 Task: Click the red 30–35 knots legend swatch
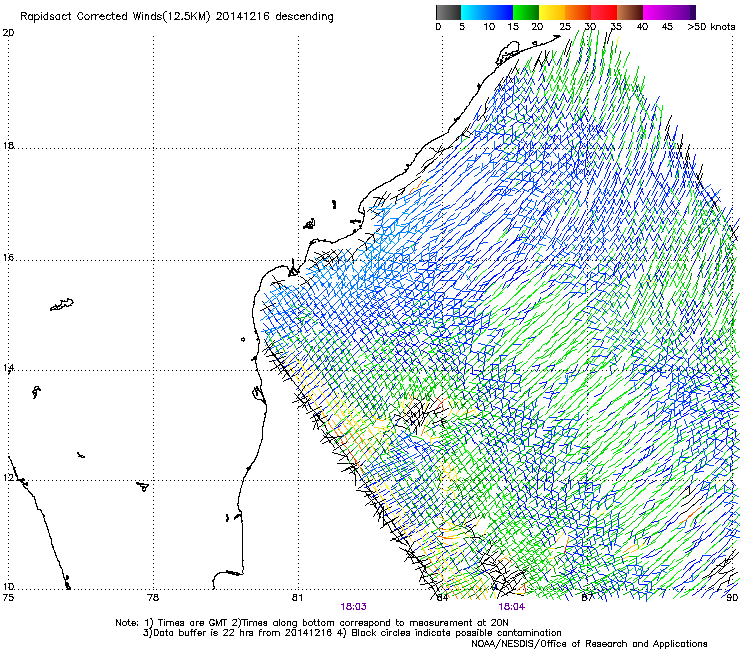604,12
